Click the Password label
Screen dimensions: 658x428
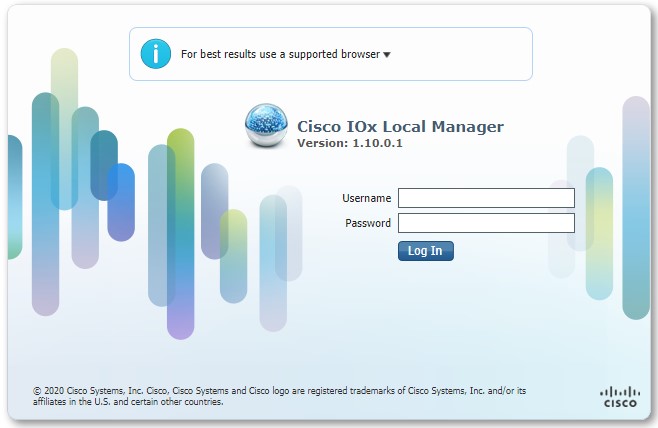pyautogui.click(x=368, y=223)
